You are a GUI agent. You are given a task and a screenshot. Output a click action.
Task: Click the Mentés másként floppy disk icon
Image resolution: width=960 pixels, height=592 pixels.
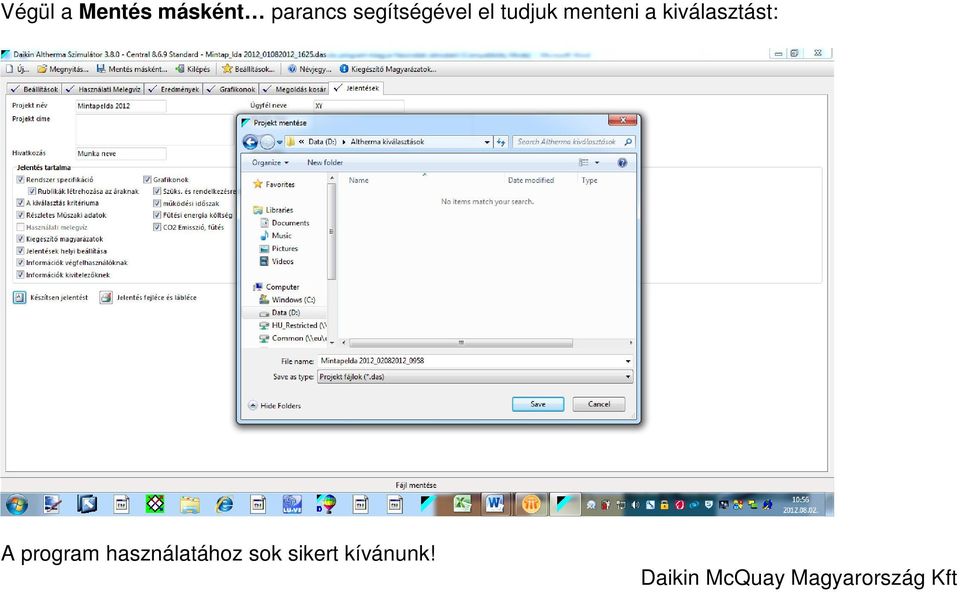point(101,69)
